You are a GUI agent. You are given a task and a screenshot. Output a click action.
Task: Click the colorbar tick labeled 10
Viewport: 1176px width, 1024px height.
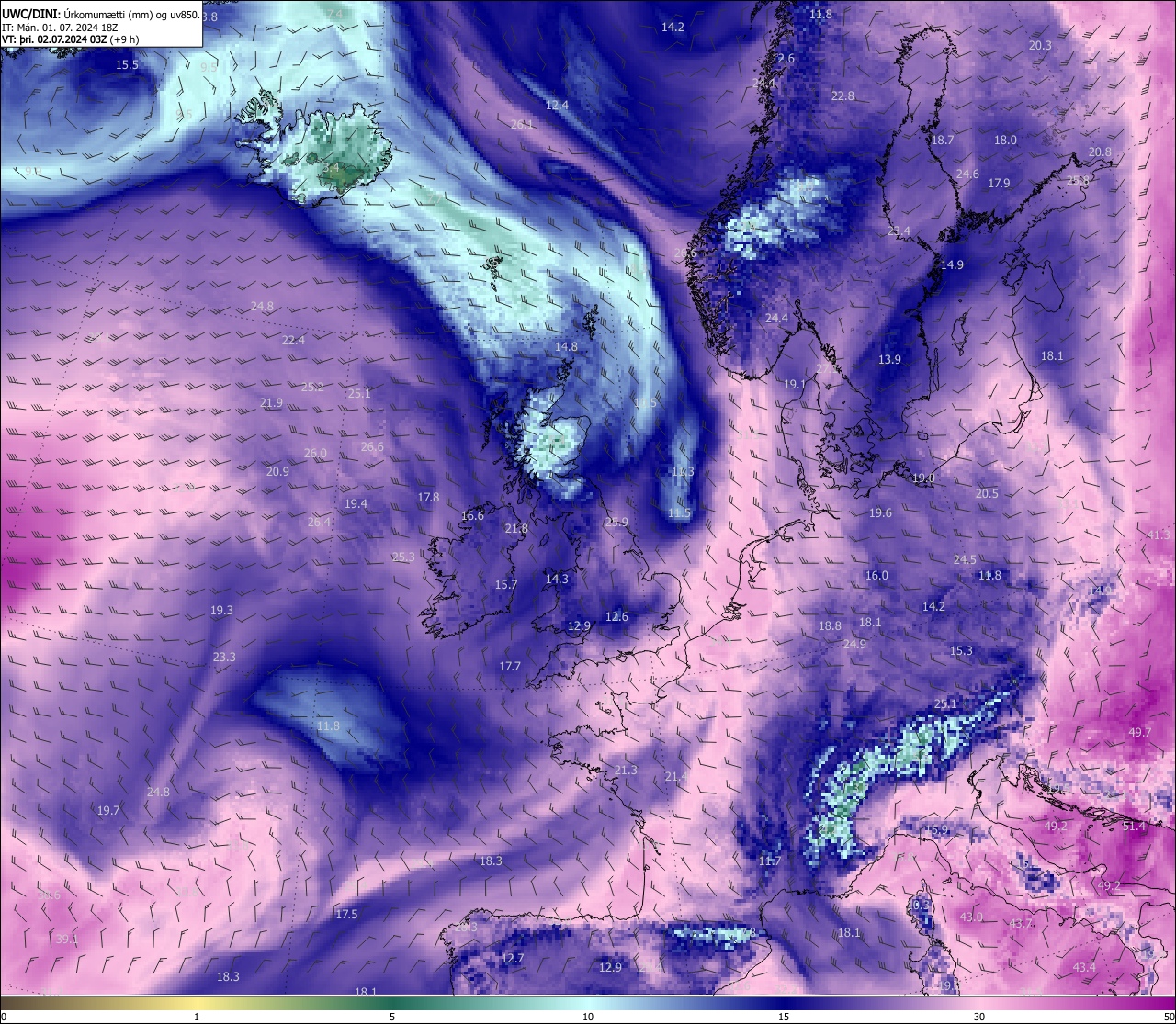pyautogui.click(x=588, y=1017)
